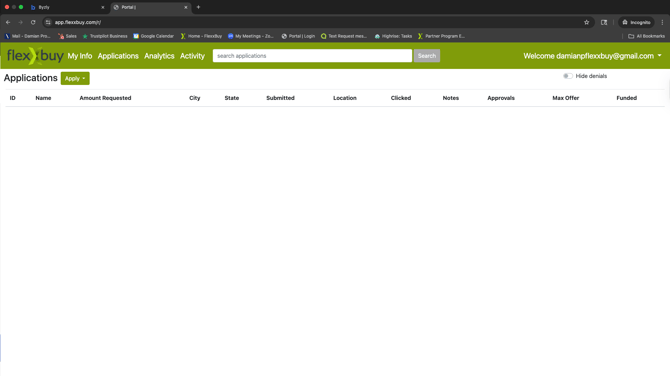Open Mail - Damian bookmark
Image resolution: width=670 pixels, height=376 pixels.
point(27,36)
